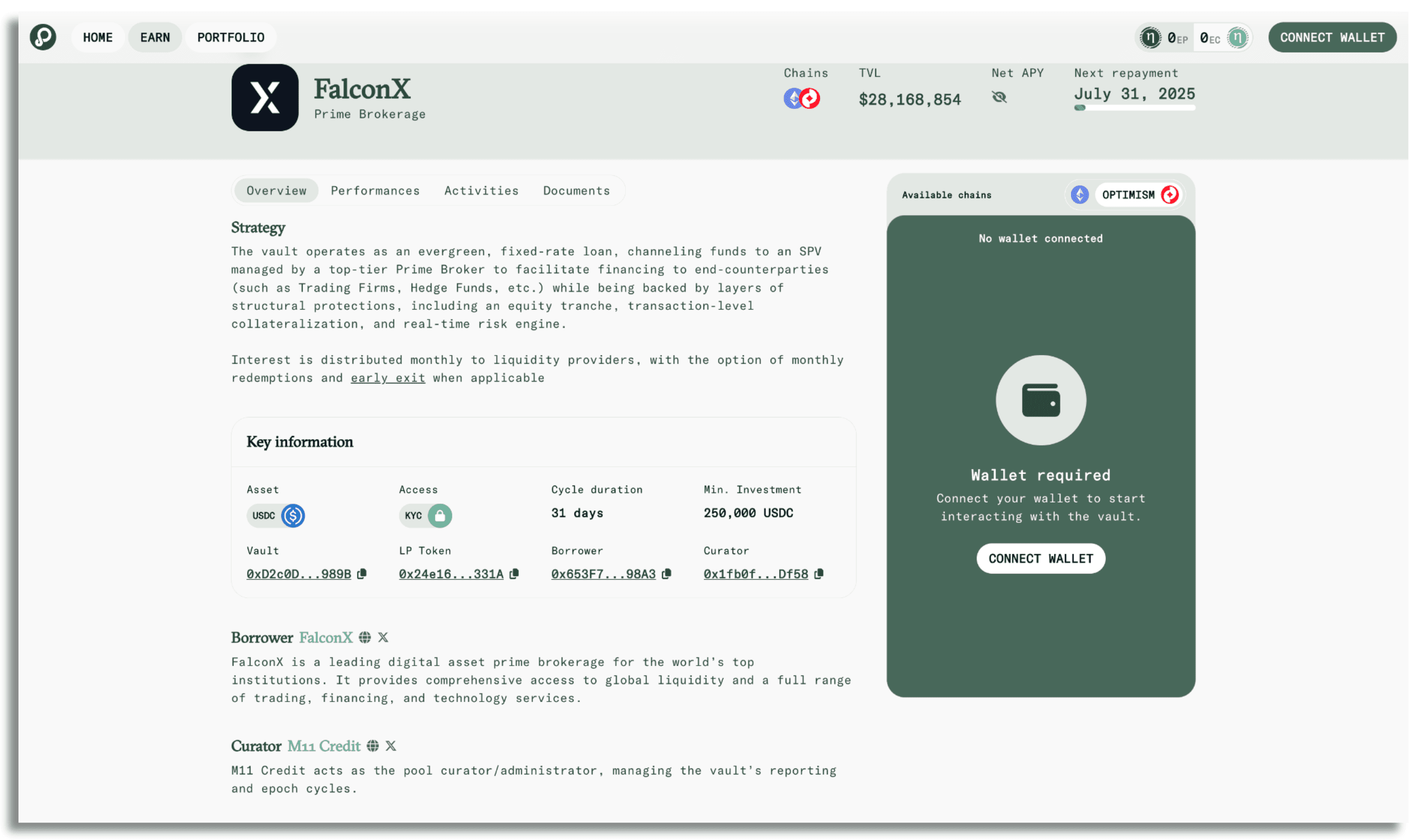Click the FalconX X logo
1420x840 pixels.
pyautogui.click(x=265, y=97)
